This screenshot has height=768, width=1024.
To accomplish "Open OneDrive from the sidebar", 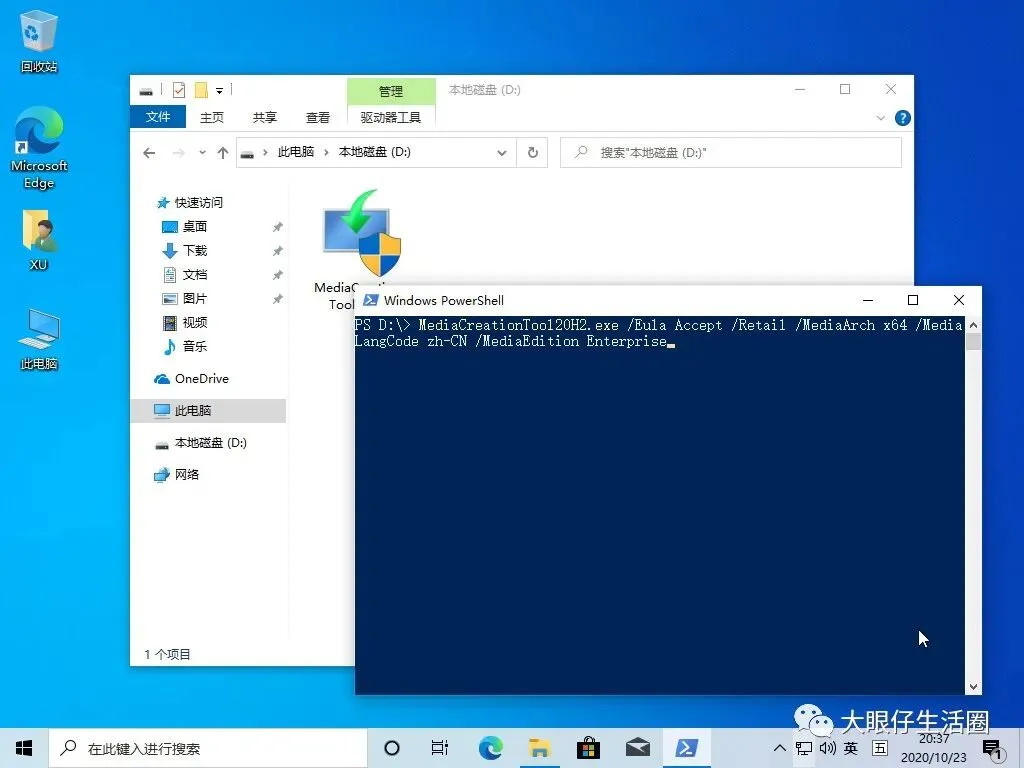I will (199, 378).
